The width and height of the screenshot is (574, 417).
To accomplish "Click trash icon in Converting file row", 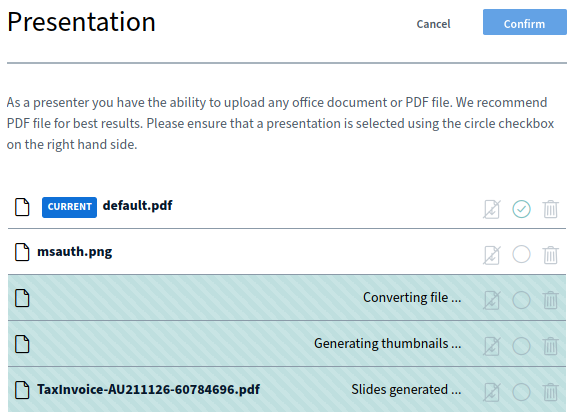I will point(551,300).
